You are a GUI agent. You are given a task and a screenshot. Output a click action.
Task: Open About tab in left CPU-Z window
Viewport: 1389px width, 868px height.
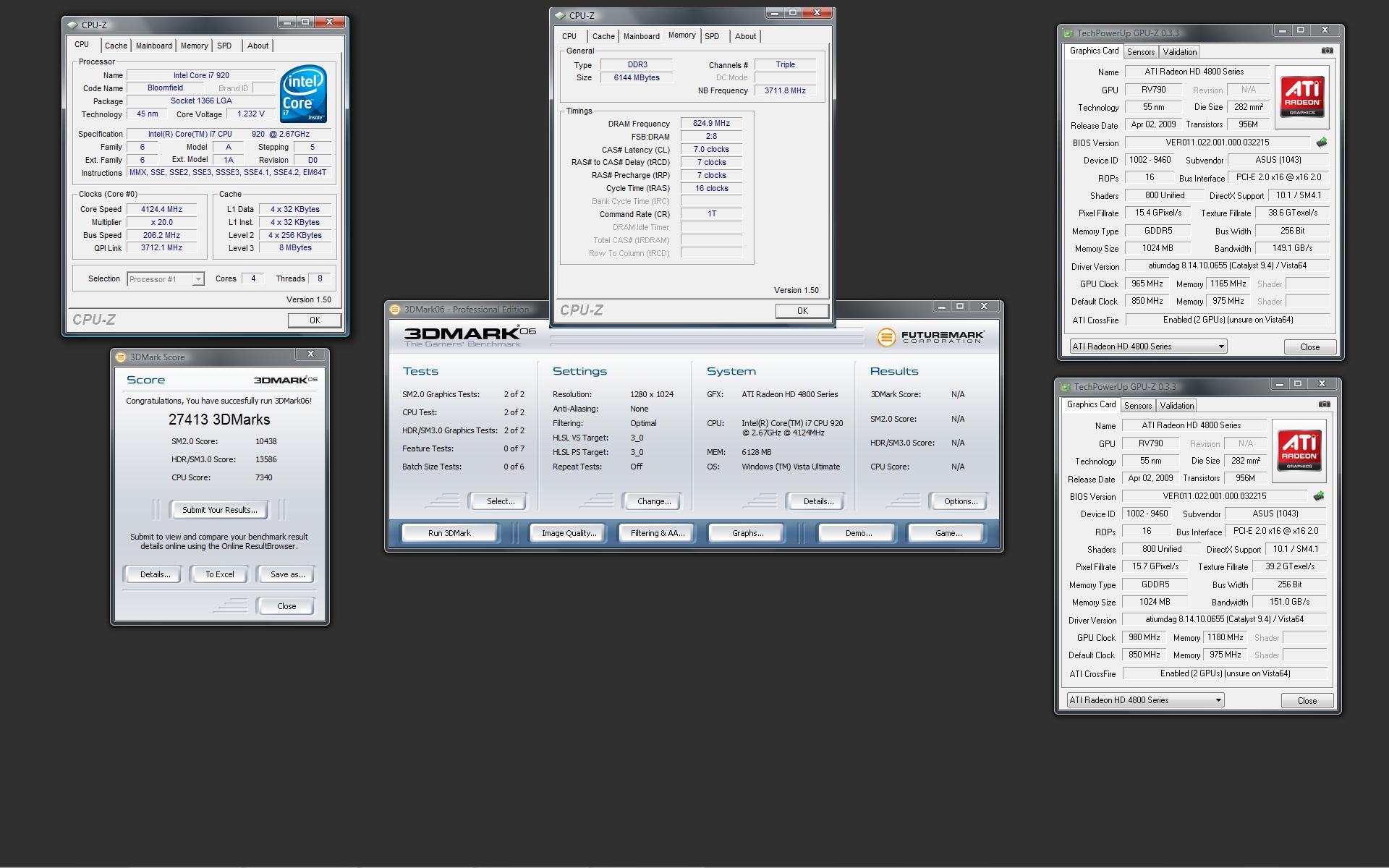click(258, 46)
